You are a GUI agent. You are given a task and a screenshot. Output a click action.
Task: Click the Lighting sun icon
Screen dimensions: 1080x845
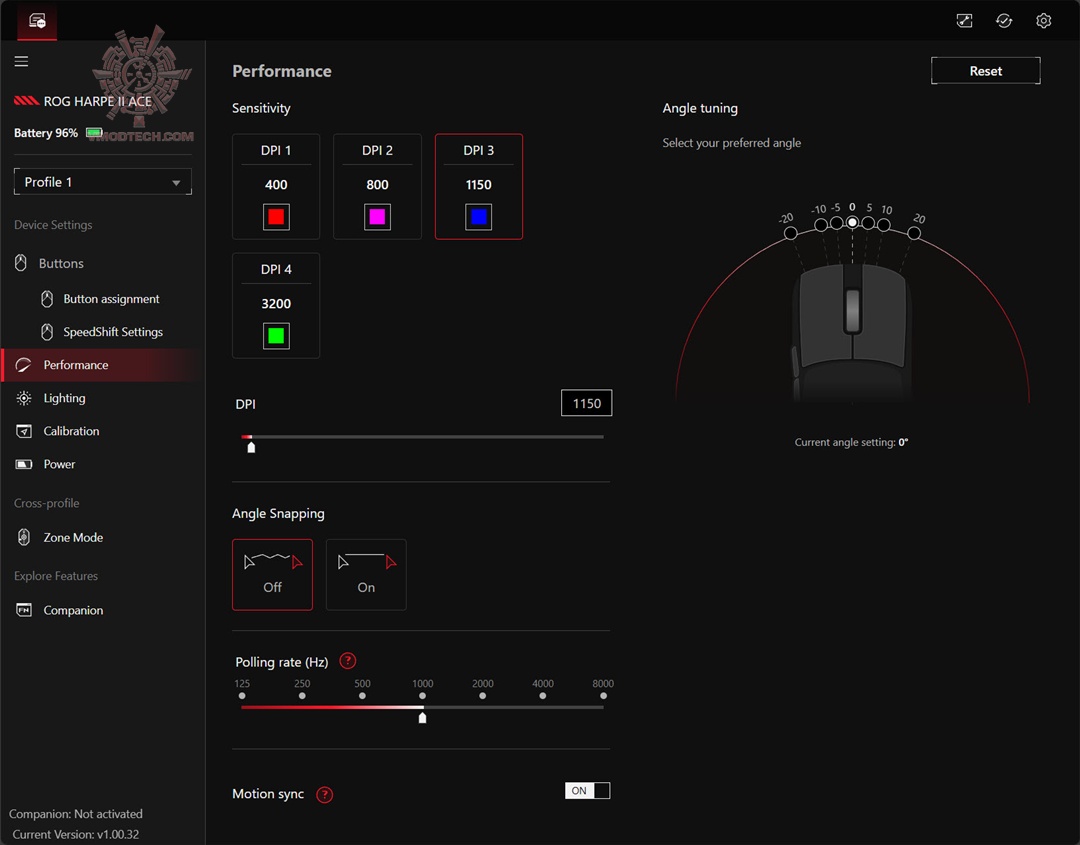coord(23,397)
